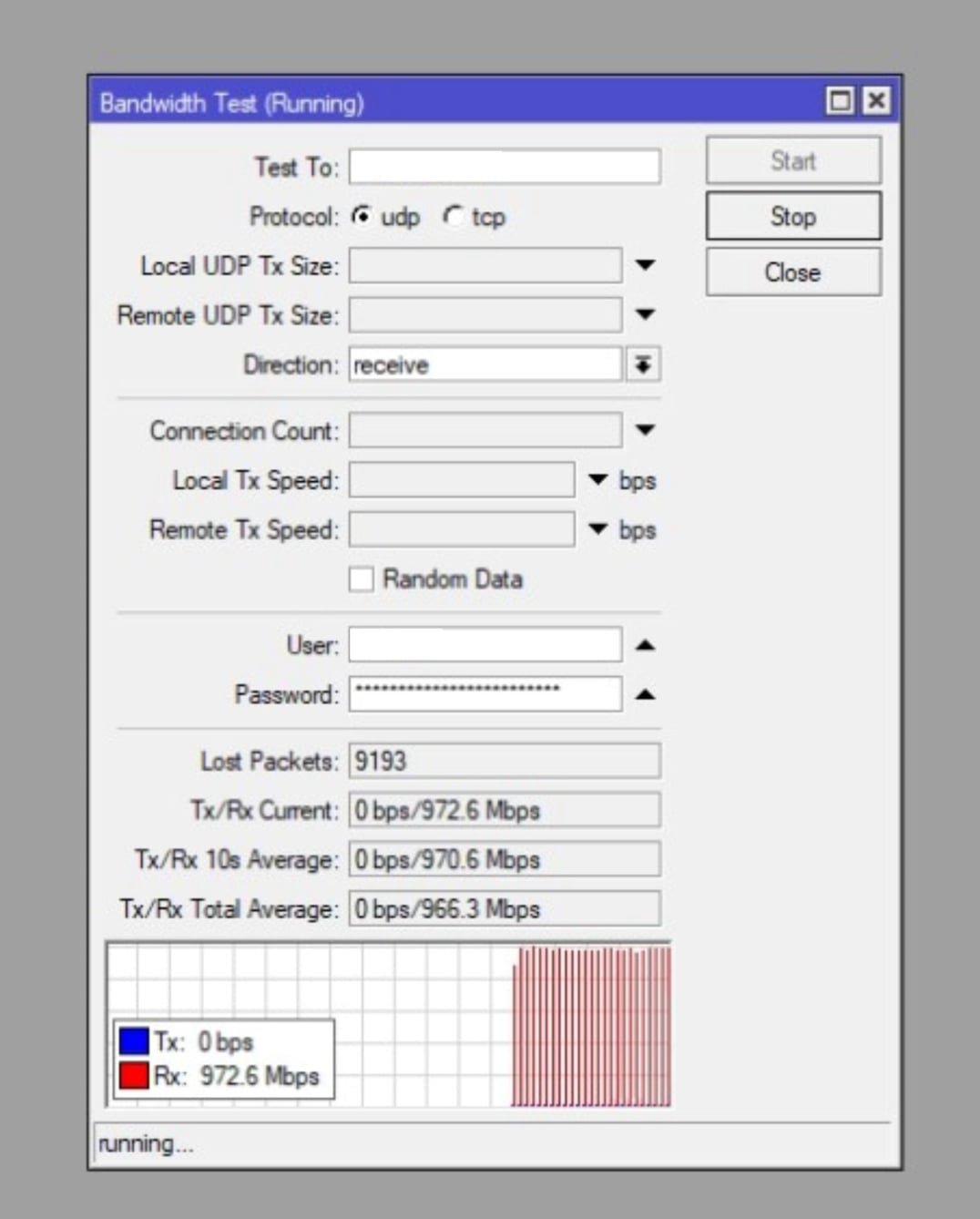This screenshot has width=980, height=1219.
Task: Click into the User text field
Action: [485, 645]
